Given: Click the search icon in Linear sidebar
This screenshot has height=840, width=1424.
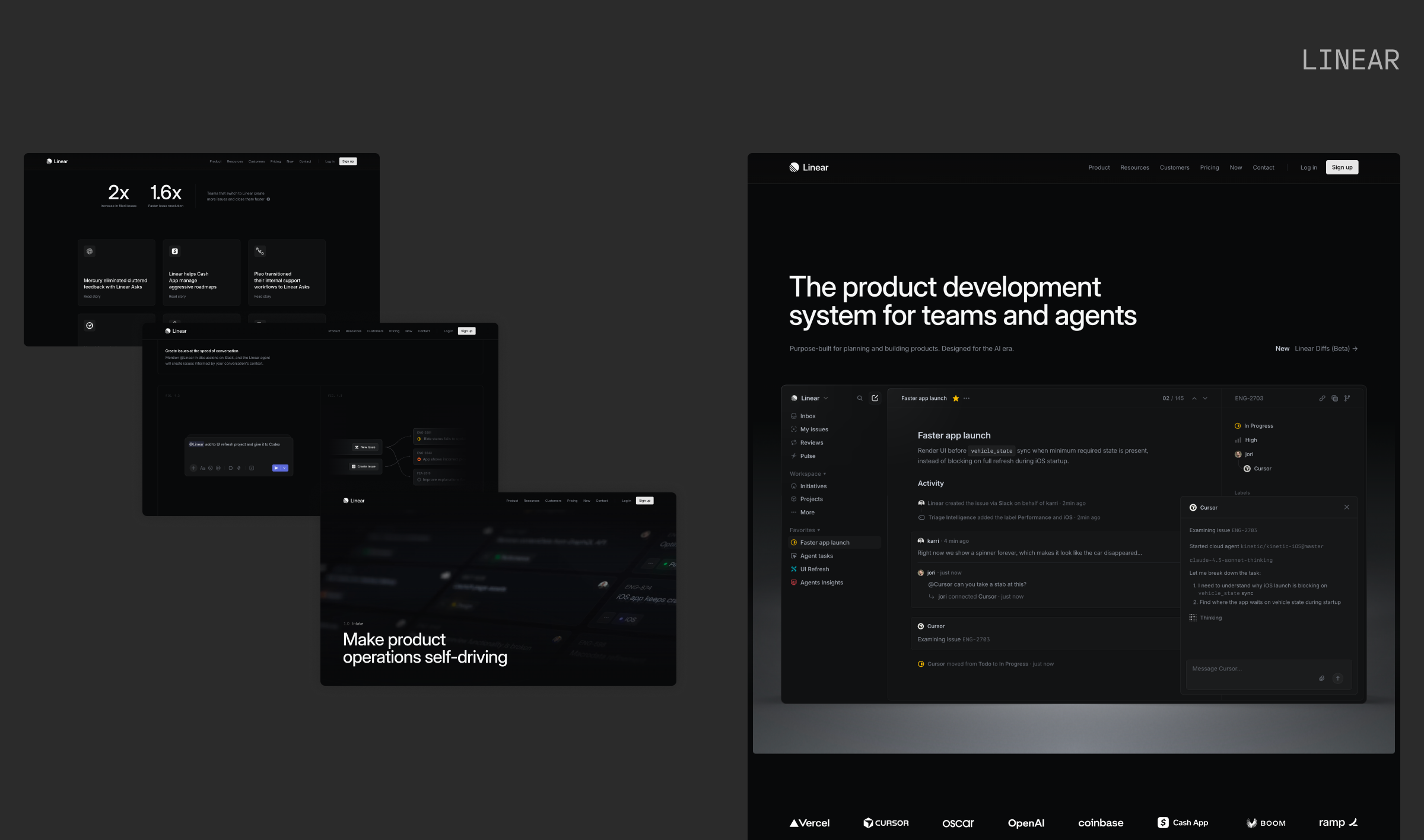Looking at the screenshot, I should (x=860, y=398).
